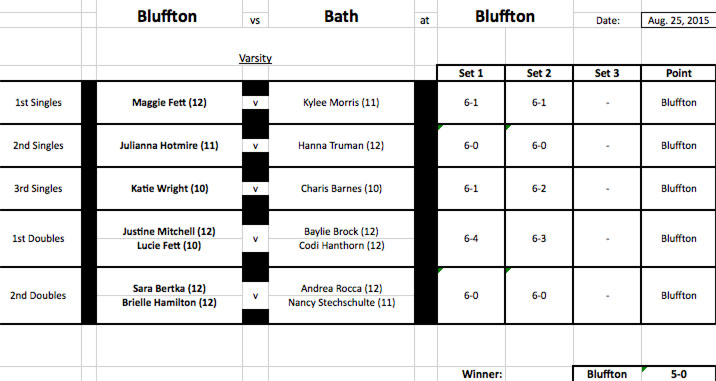
Task: Click the Maggie Fett (12) cell
Action: pyautogui.click(x=169, y=102)
